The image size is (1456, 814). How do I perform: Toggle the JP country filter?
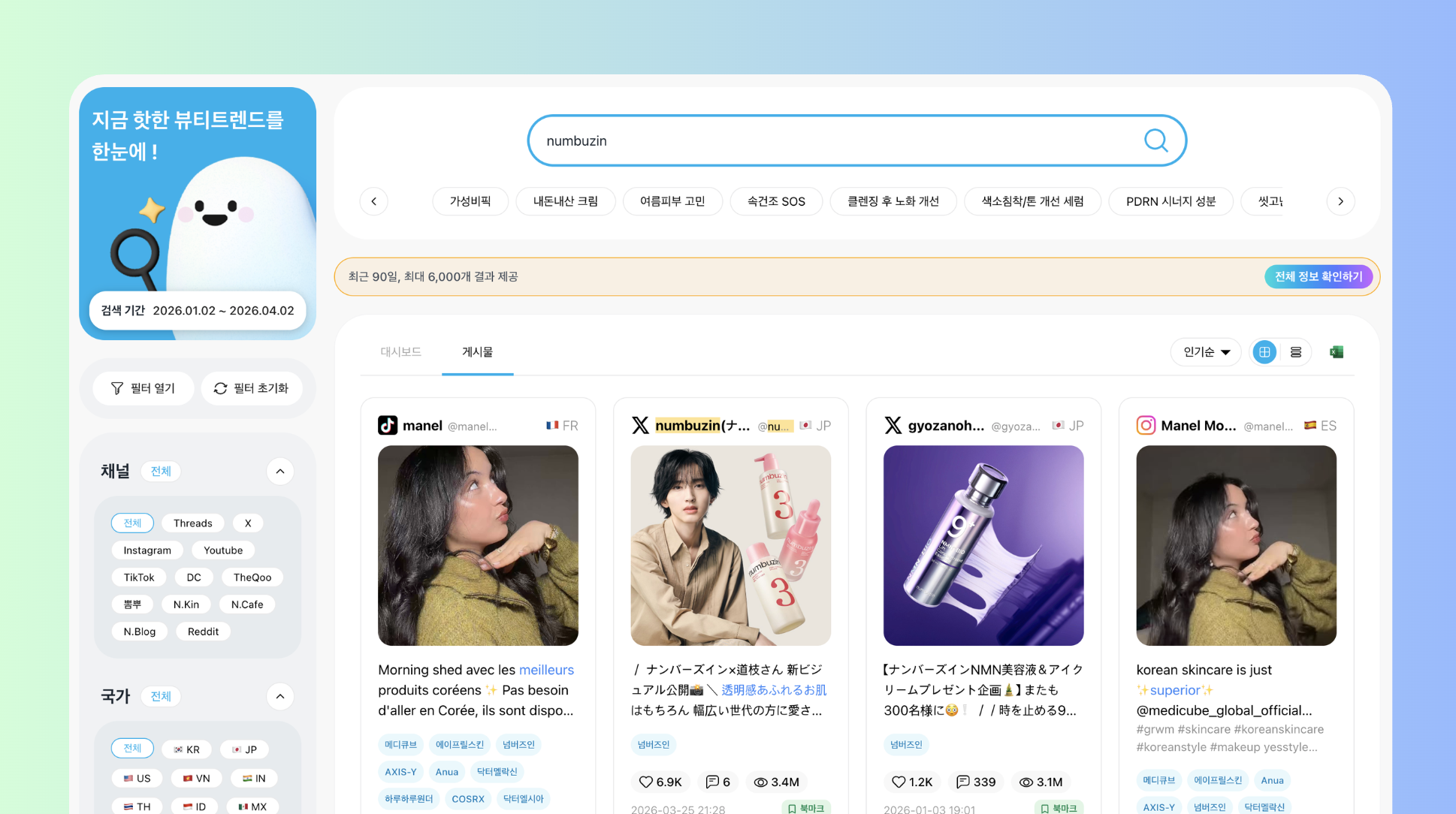coord(244,749)
